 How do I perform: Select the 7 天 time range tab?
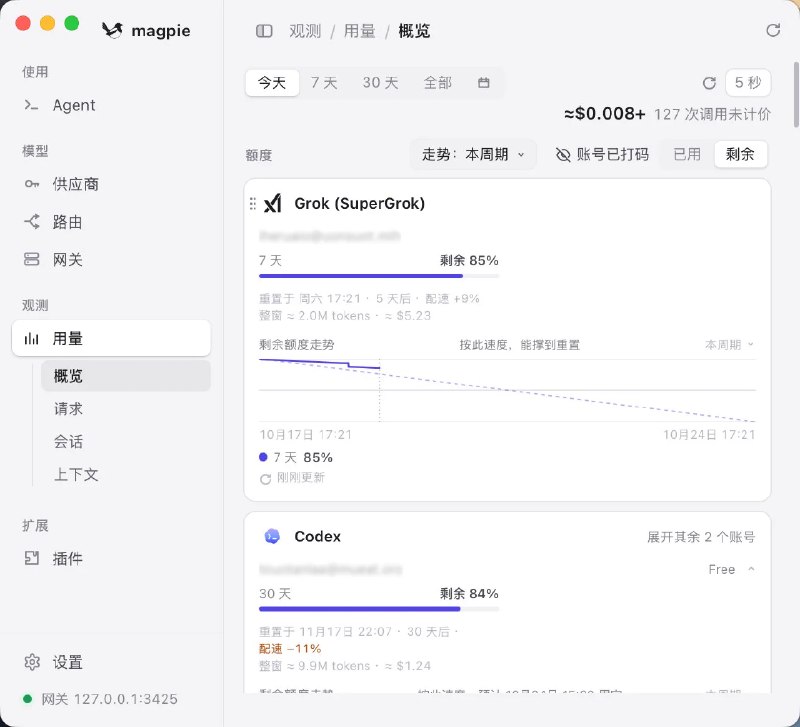pos(324,83)
